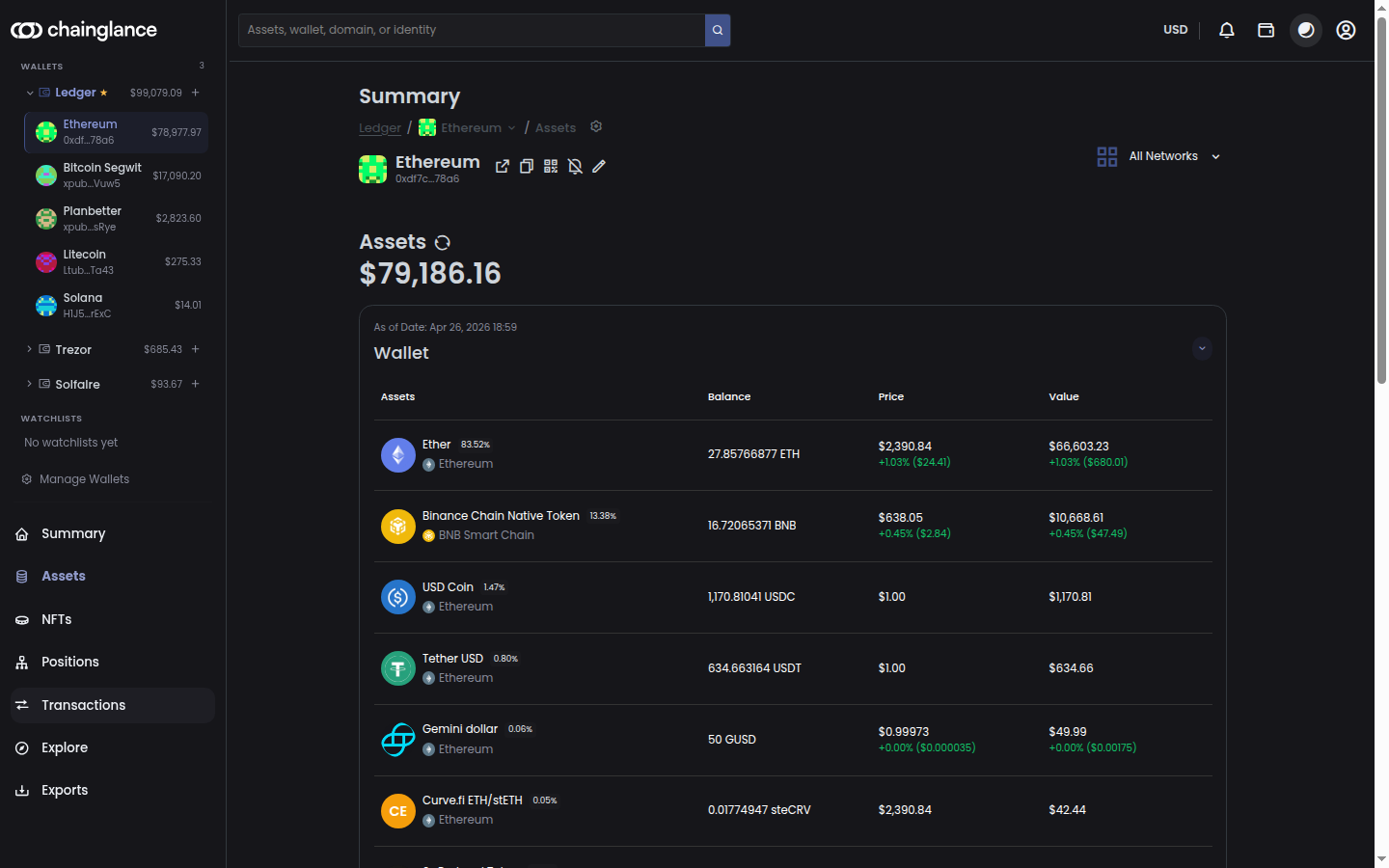Image resolution: width=1389 pixels, height=868 pixels.
Task: Open Explore in sidebar
Action: [x=113, y=748]
